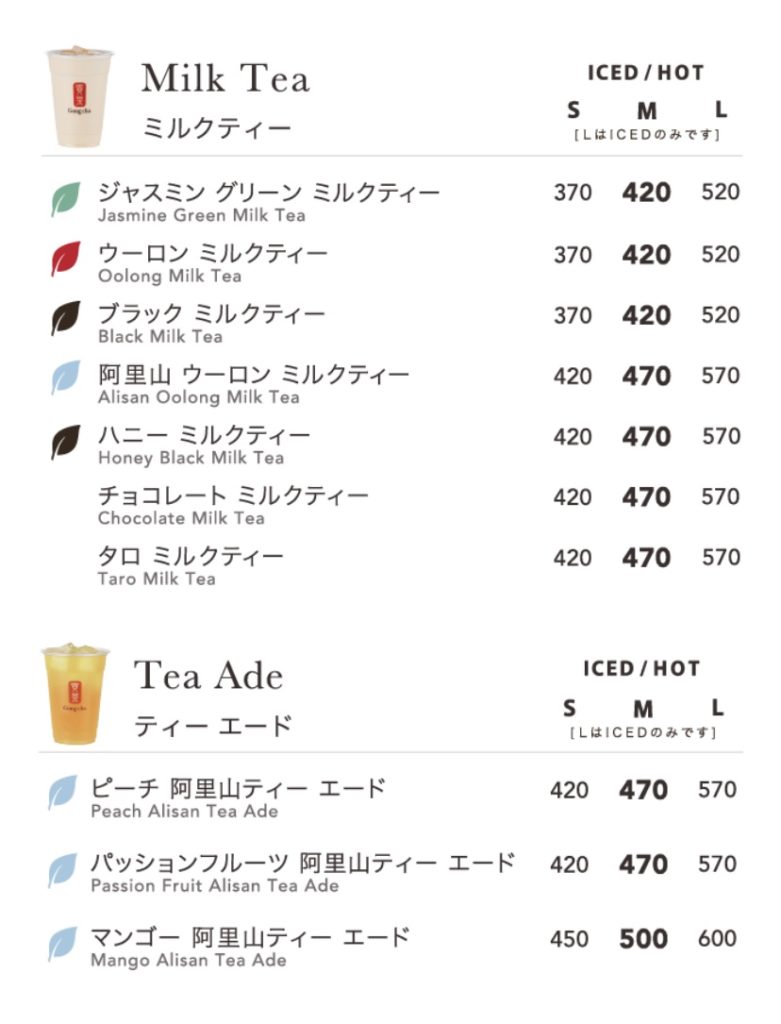Click the blue leaf icon beside Peach Alisan Tea Ade
Viewport: 781px width, 1024px height.
click(62, 793)
